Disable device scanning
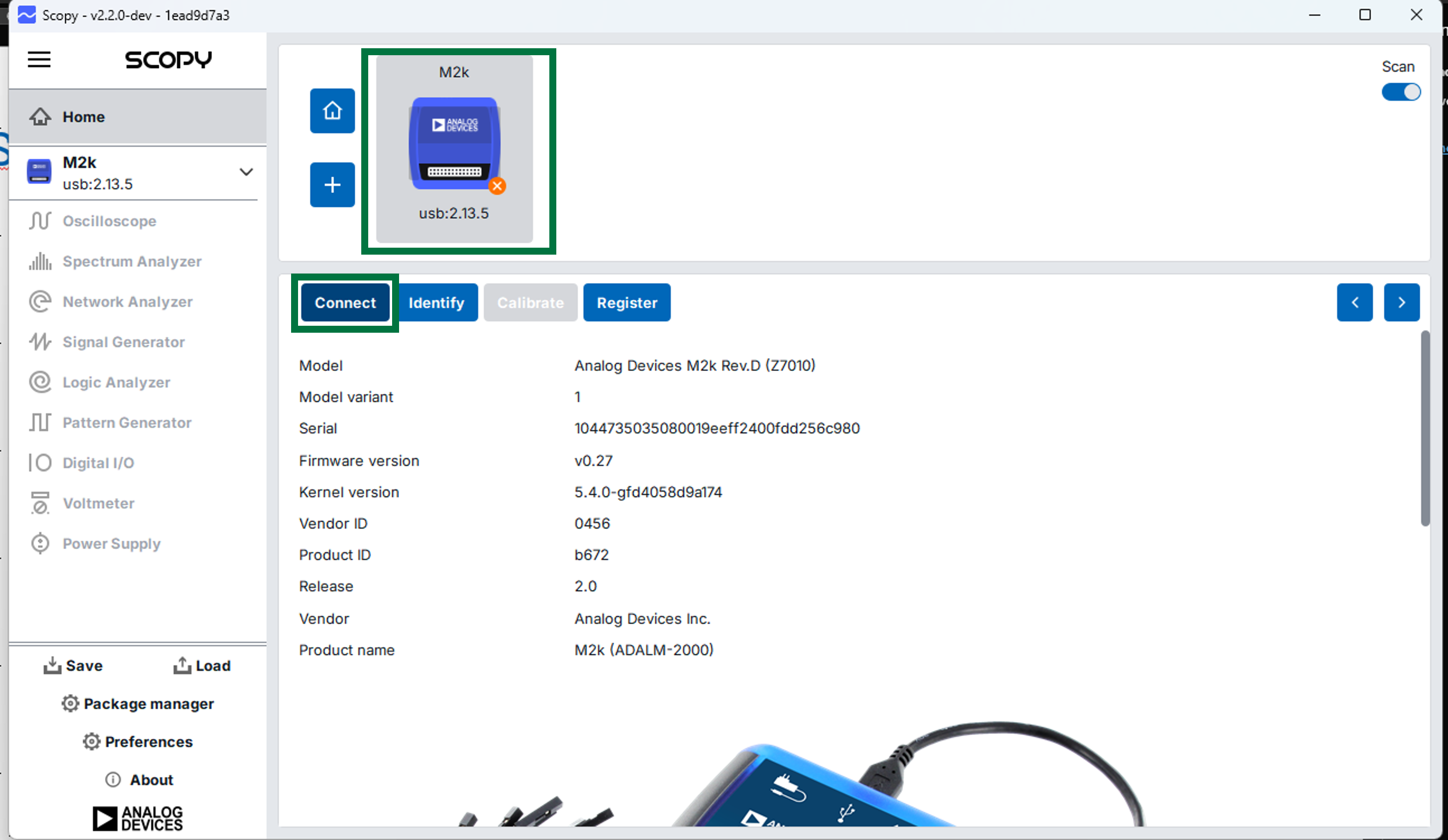 [x=1401, y=92]
